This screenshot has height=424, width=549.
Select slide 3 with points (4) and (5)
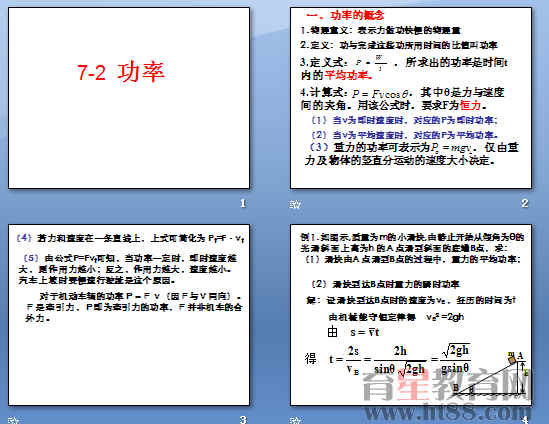[129, 315]
